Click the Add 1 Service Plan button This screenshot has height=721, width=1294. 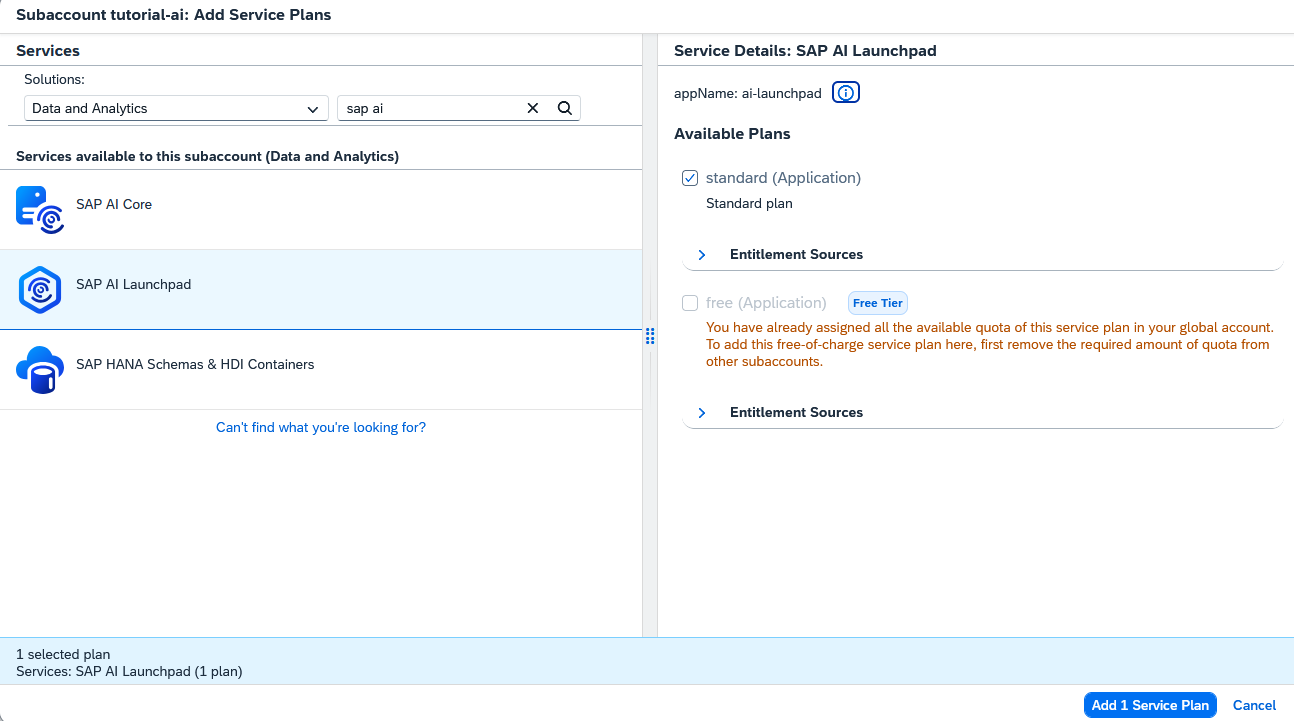[x=1150, y=705]
